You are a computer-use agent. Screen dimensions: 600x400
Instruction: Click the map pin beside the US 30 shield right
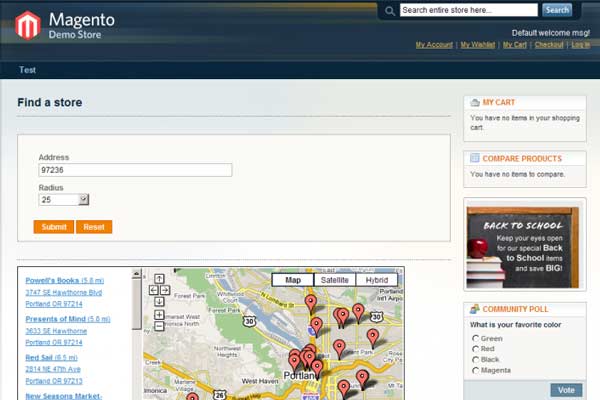(358, 312)
